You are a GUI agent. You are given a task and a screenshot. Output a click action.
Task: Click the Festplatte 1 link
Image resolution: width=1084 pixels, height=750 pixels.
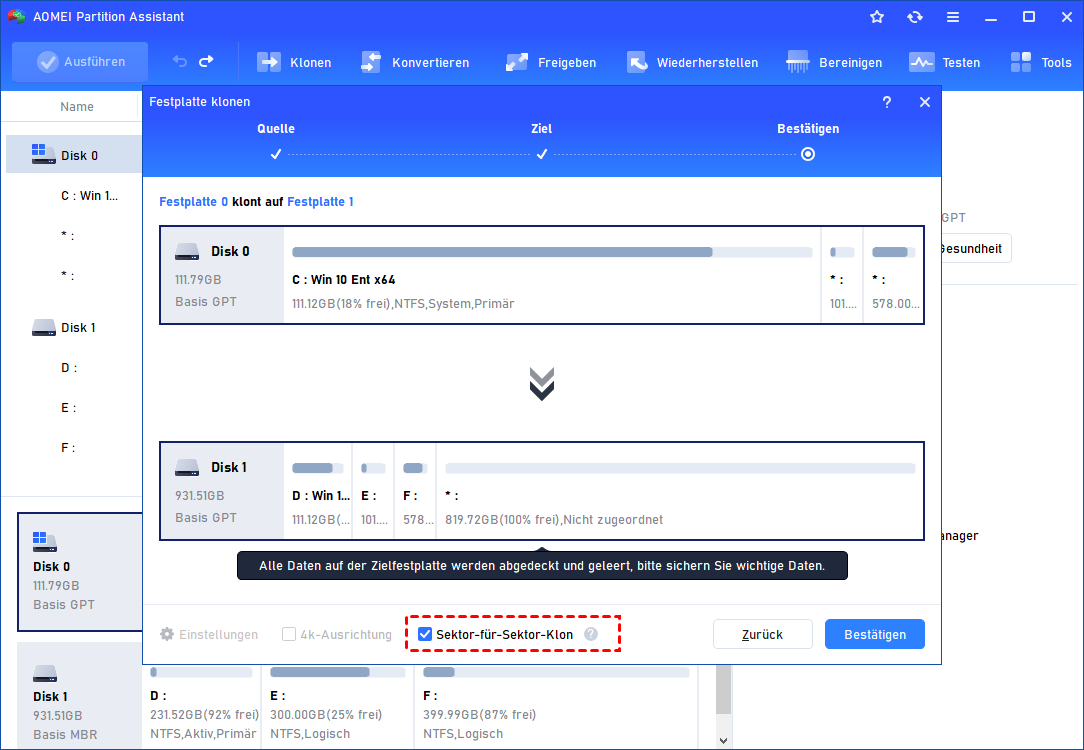pos(320,202)
